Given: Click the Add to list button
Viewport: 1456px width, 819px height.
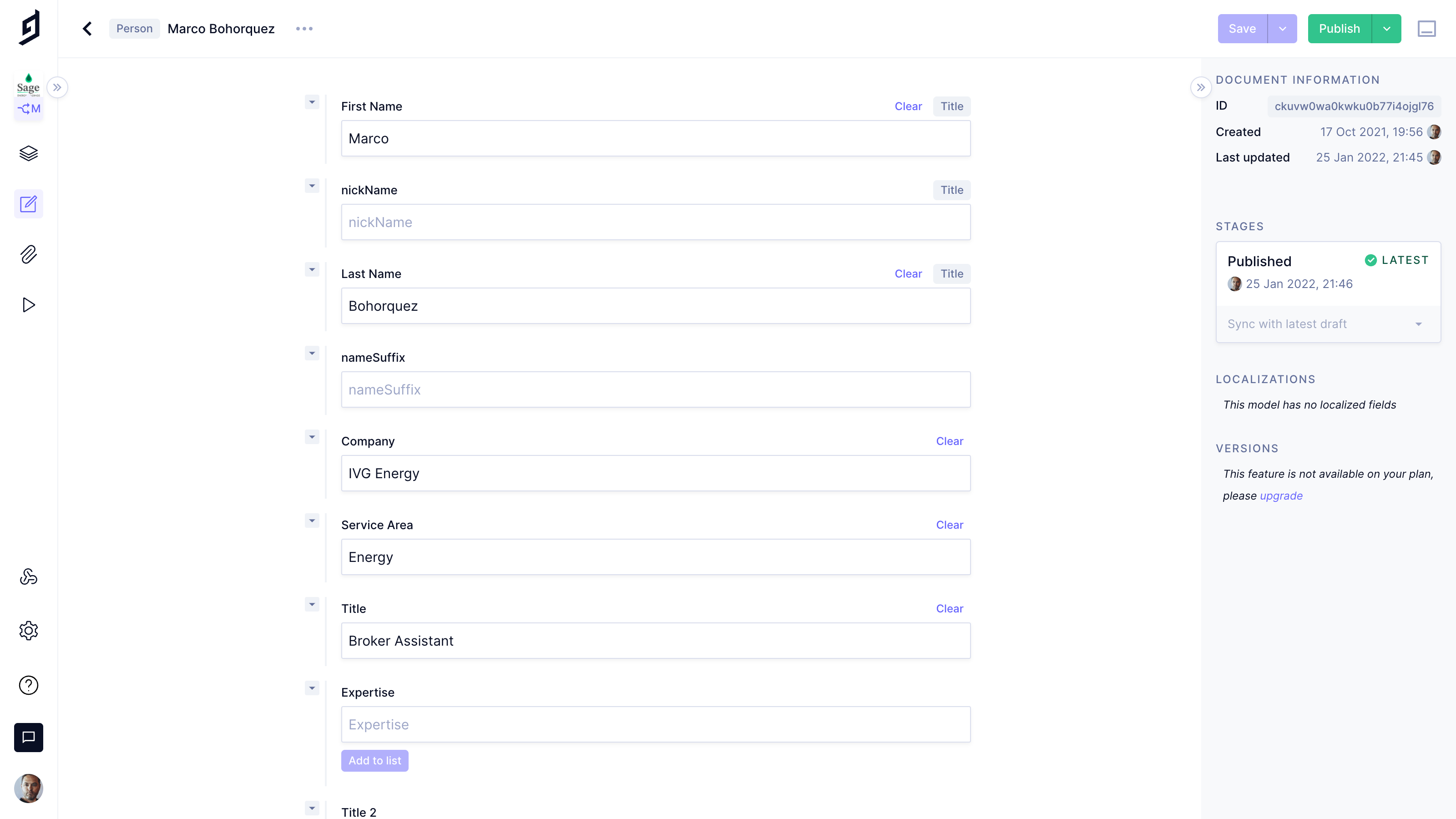Looking at the screenshot, I should [x=375, y=760].
